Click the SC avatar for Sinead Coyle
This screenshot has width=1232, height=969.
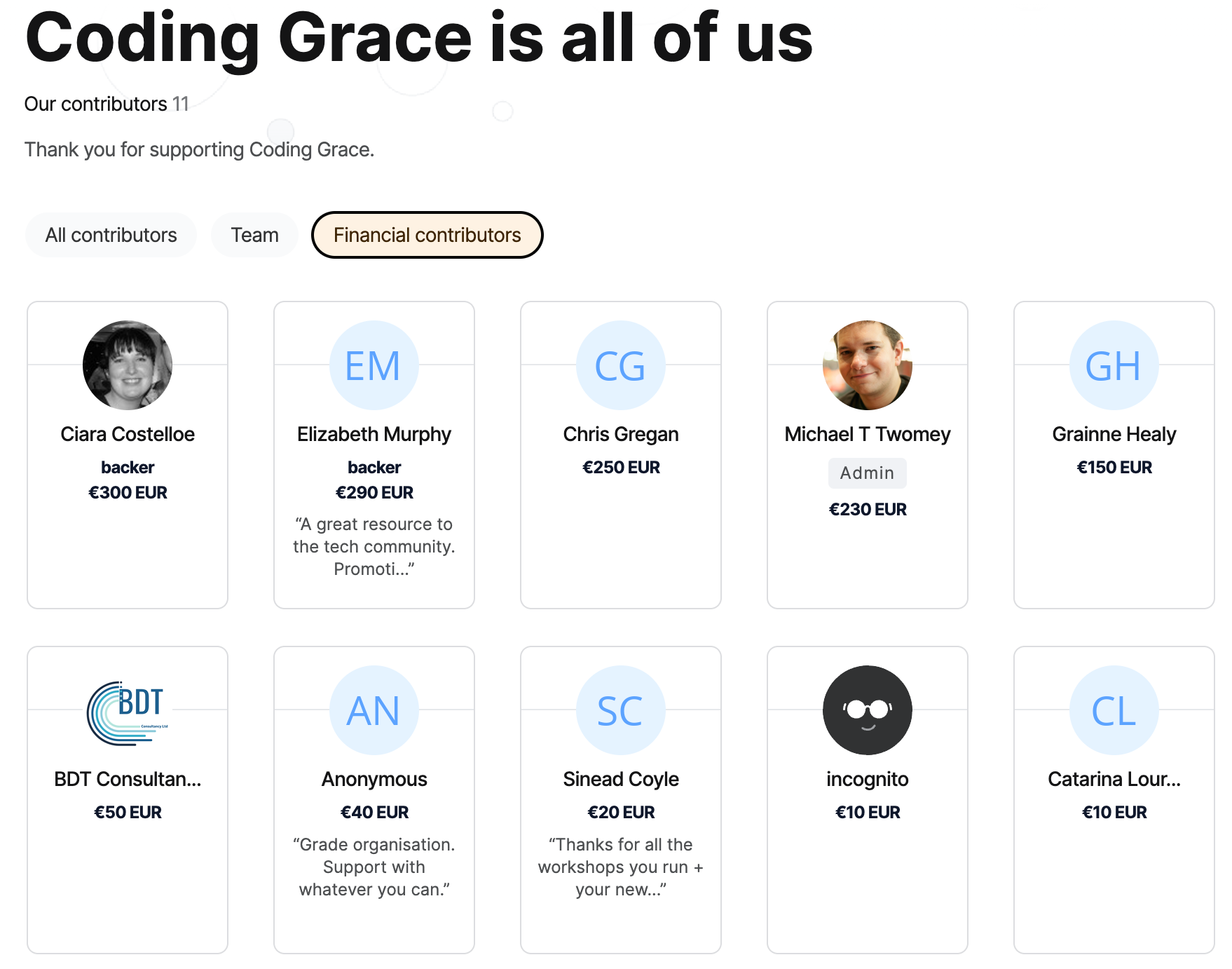click(621, 710)
